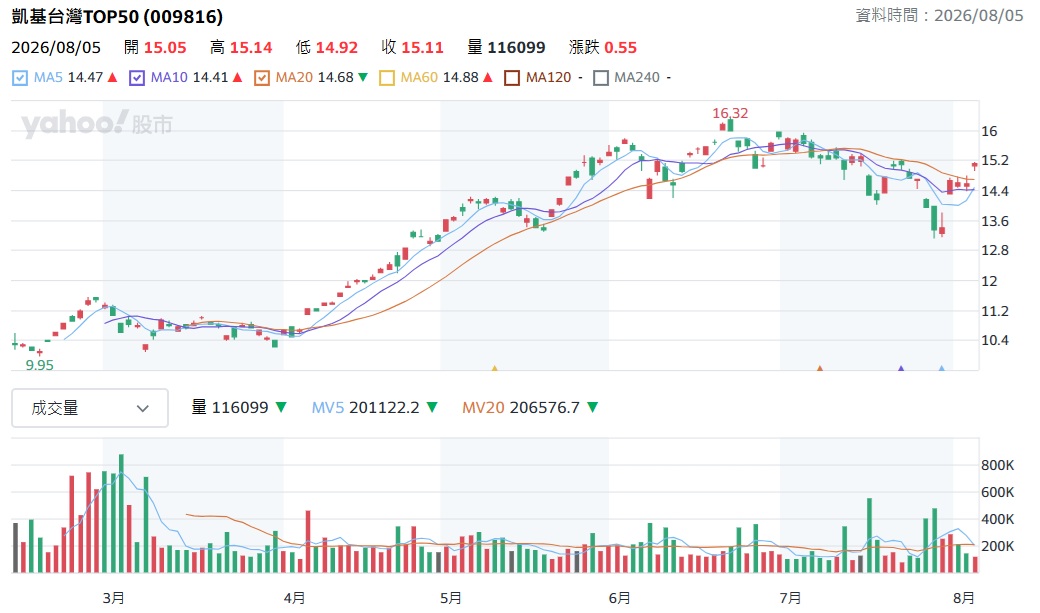Click the 200K volume axis label

coord(998,547)
